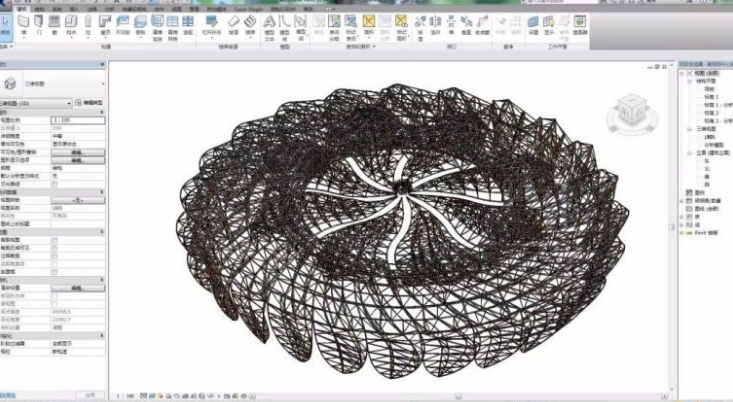Select the Wall tool in the ribbon

tap(23, 25)
